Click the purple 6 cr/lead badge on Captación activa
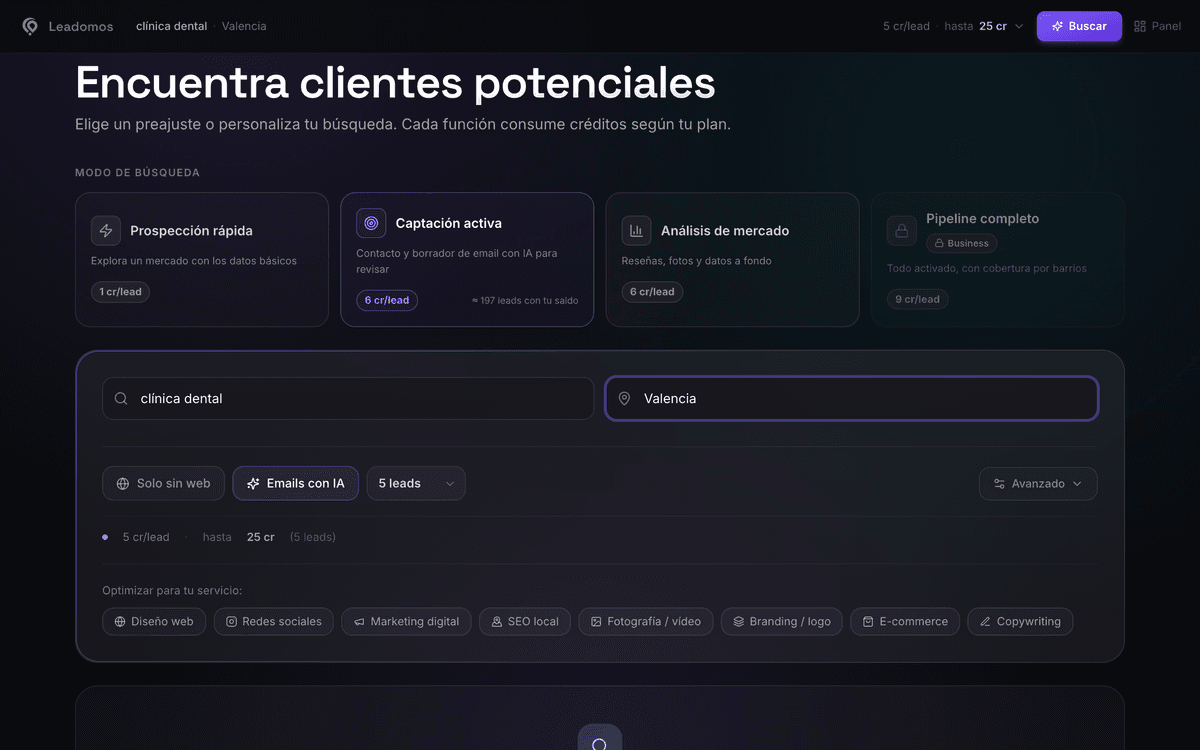The image size is (1200, 750). (x=387, y=300)
